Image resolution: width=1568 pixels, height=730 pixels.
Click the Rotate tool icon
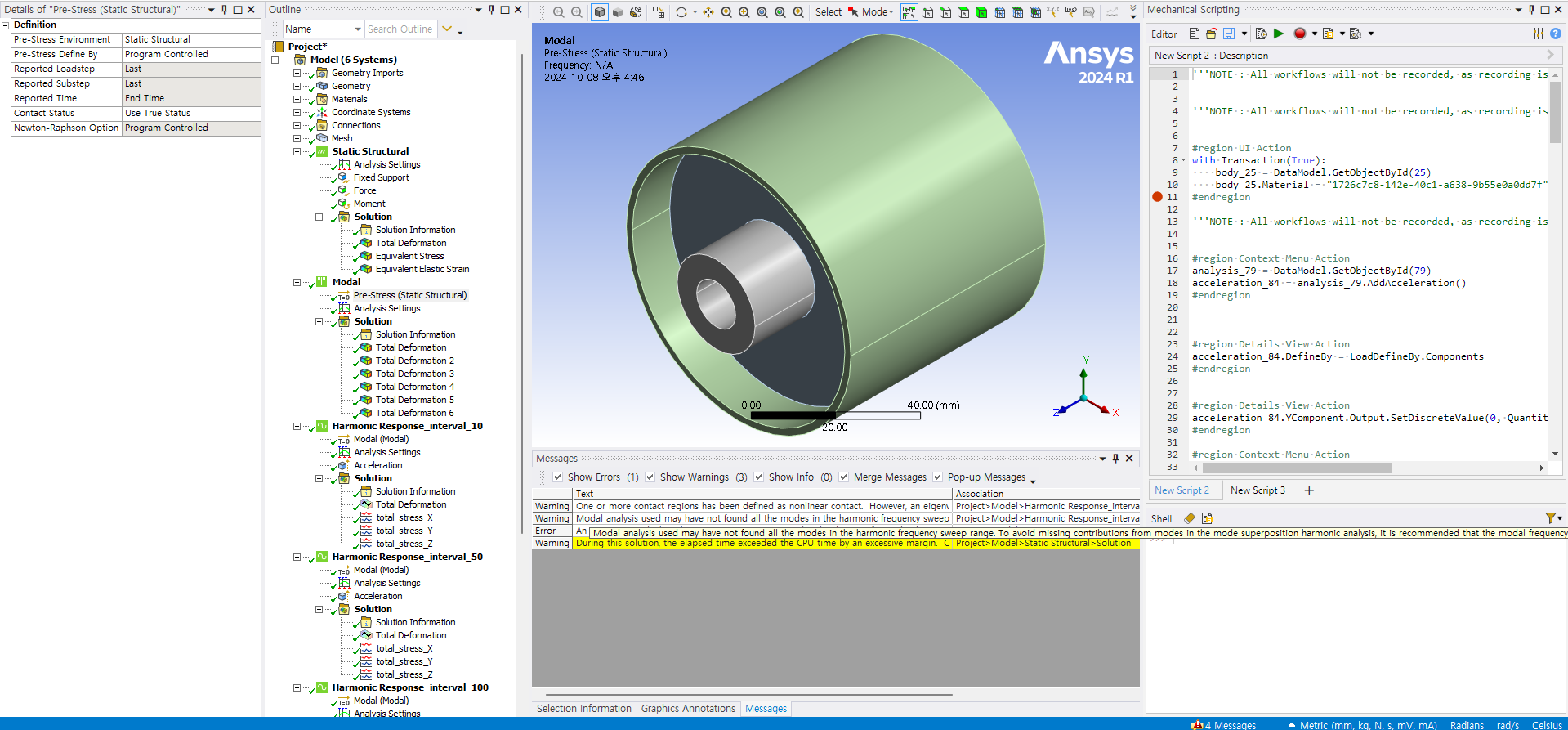click(x=681, y=12)
